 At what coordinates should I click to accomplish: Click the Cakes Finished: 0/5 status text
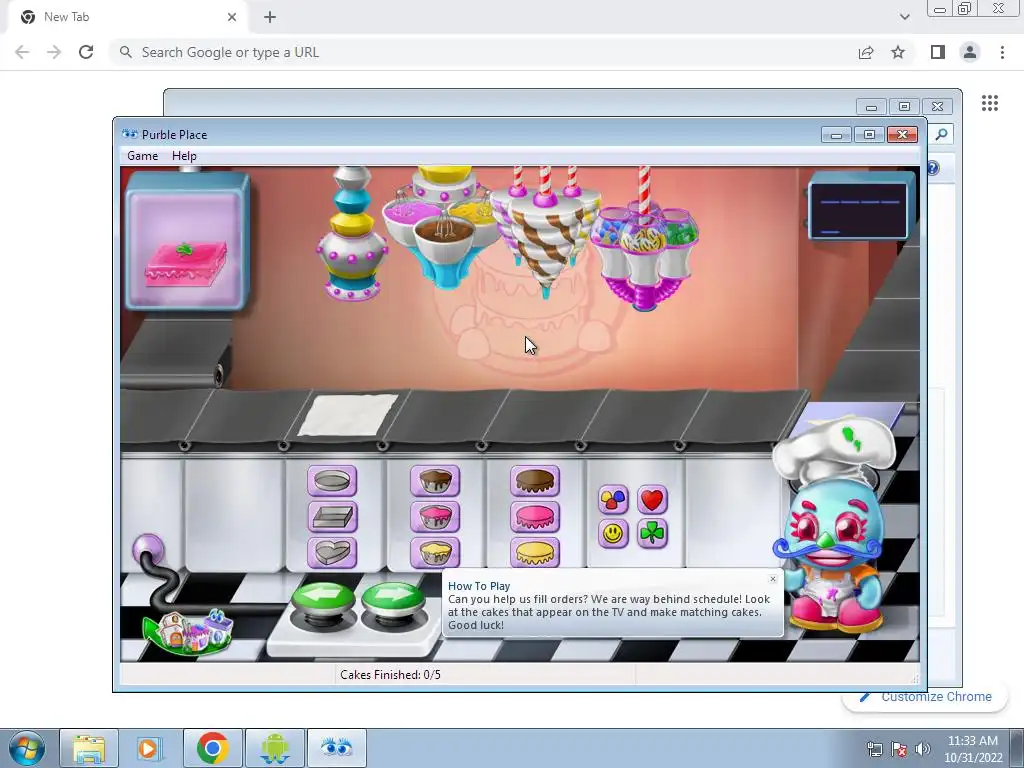click(x=391, y=675)
